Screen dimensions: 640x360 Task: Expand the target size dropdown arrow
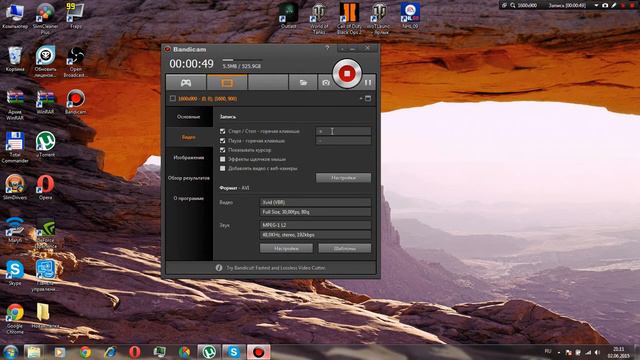coord(361,98)
